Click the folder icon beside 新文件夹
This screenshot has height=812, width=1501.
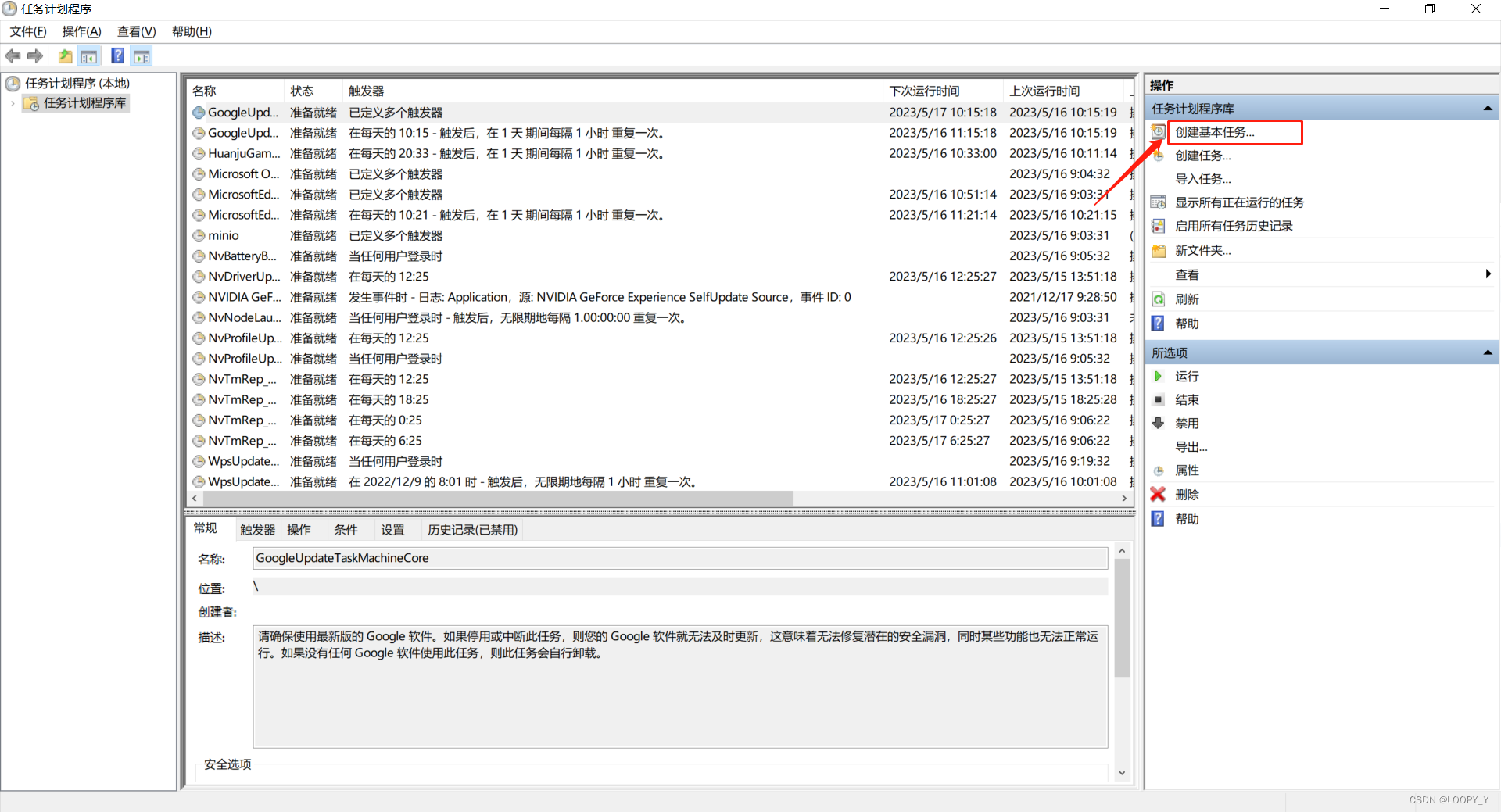coord(1158,250)
